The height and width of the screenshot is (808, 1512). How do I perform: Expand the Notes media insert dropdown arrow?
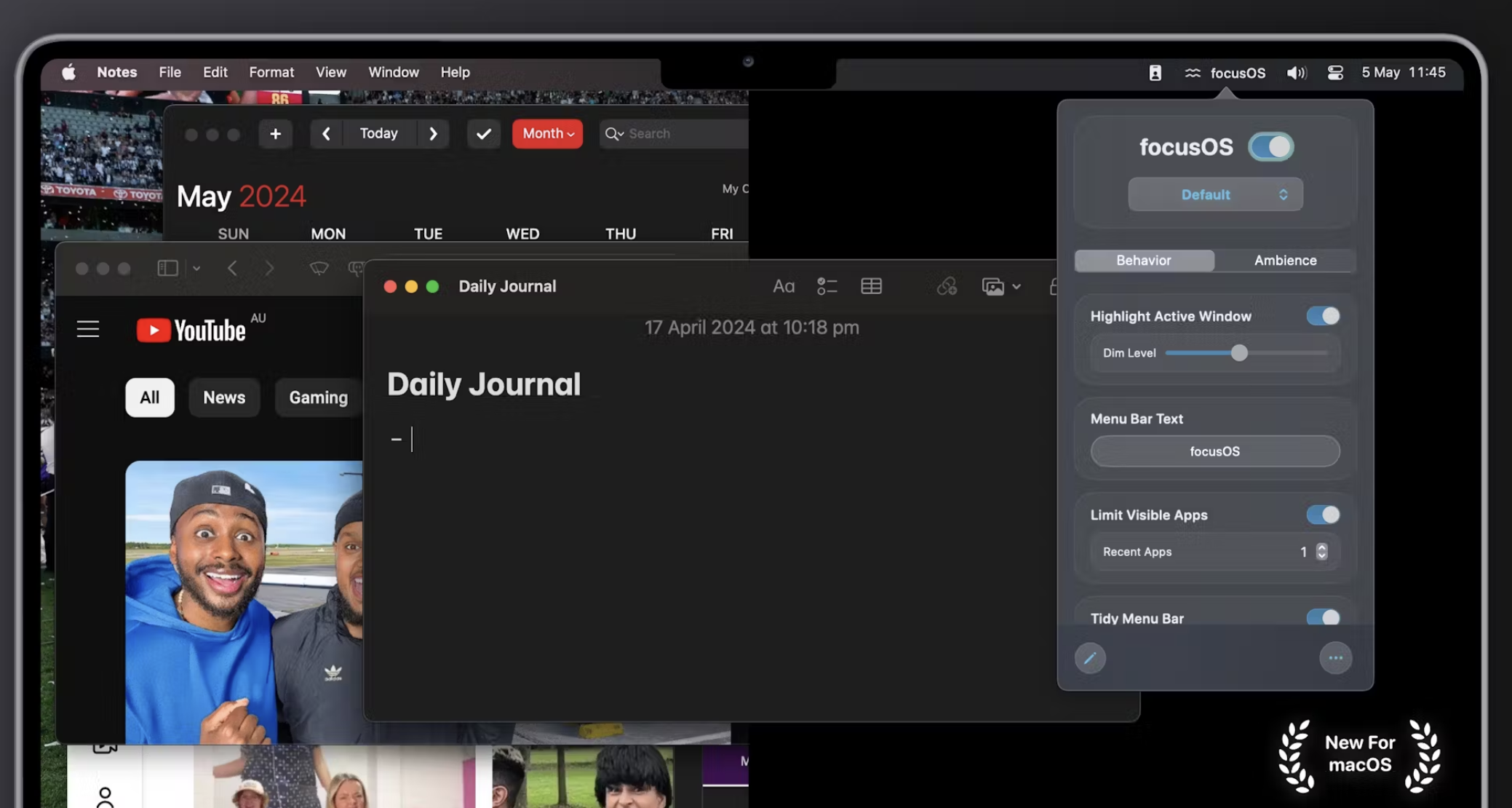point(1016,287)
